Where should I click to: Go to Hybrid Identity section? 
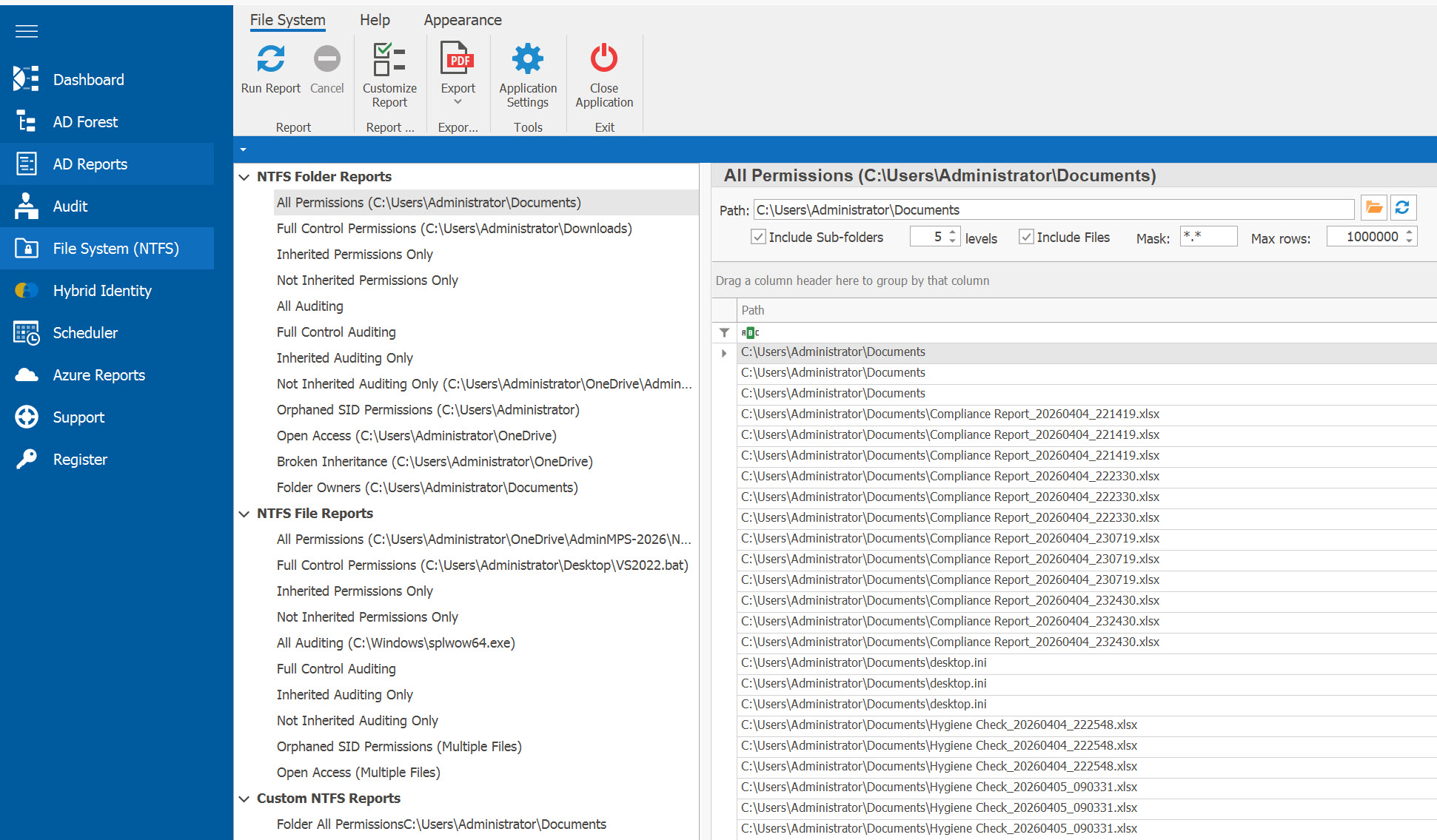[x=107, y=290]
